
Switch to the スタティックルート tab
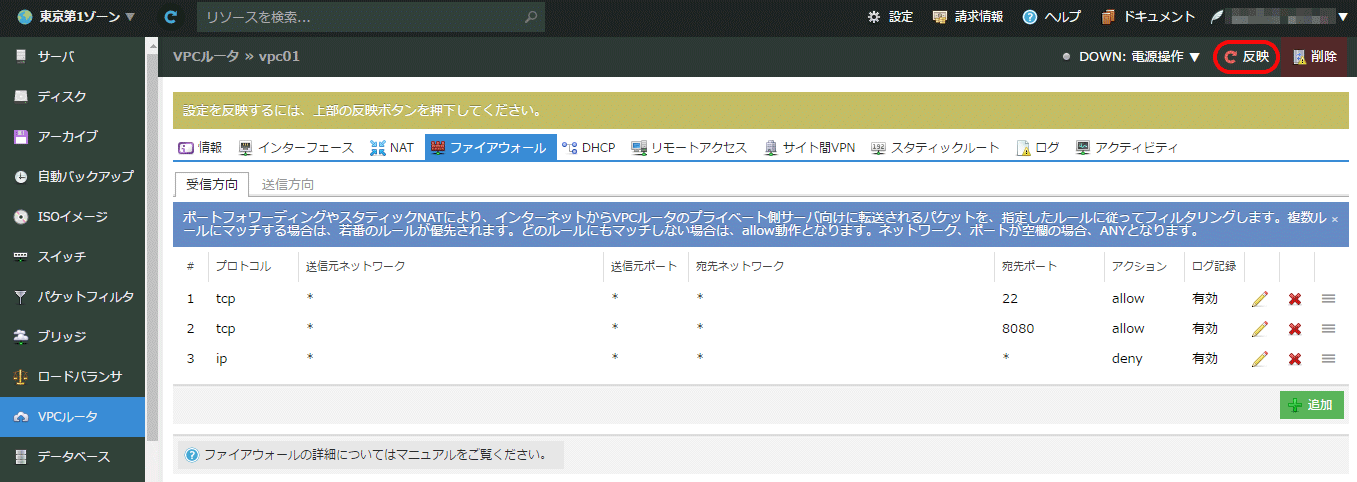(x=935, y=147)
